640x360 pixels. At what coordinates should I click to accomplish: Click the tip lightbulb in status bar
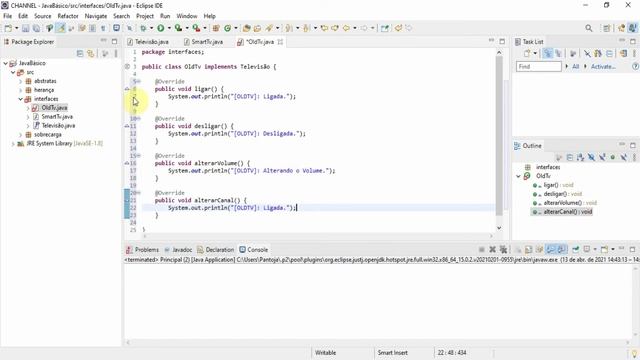634,353
